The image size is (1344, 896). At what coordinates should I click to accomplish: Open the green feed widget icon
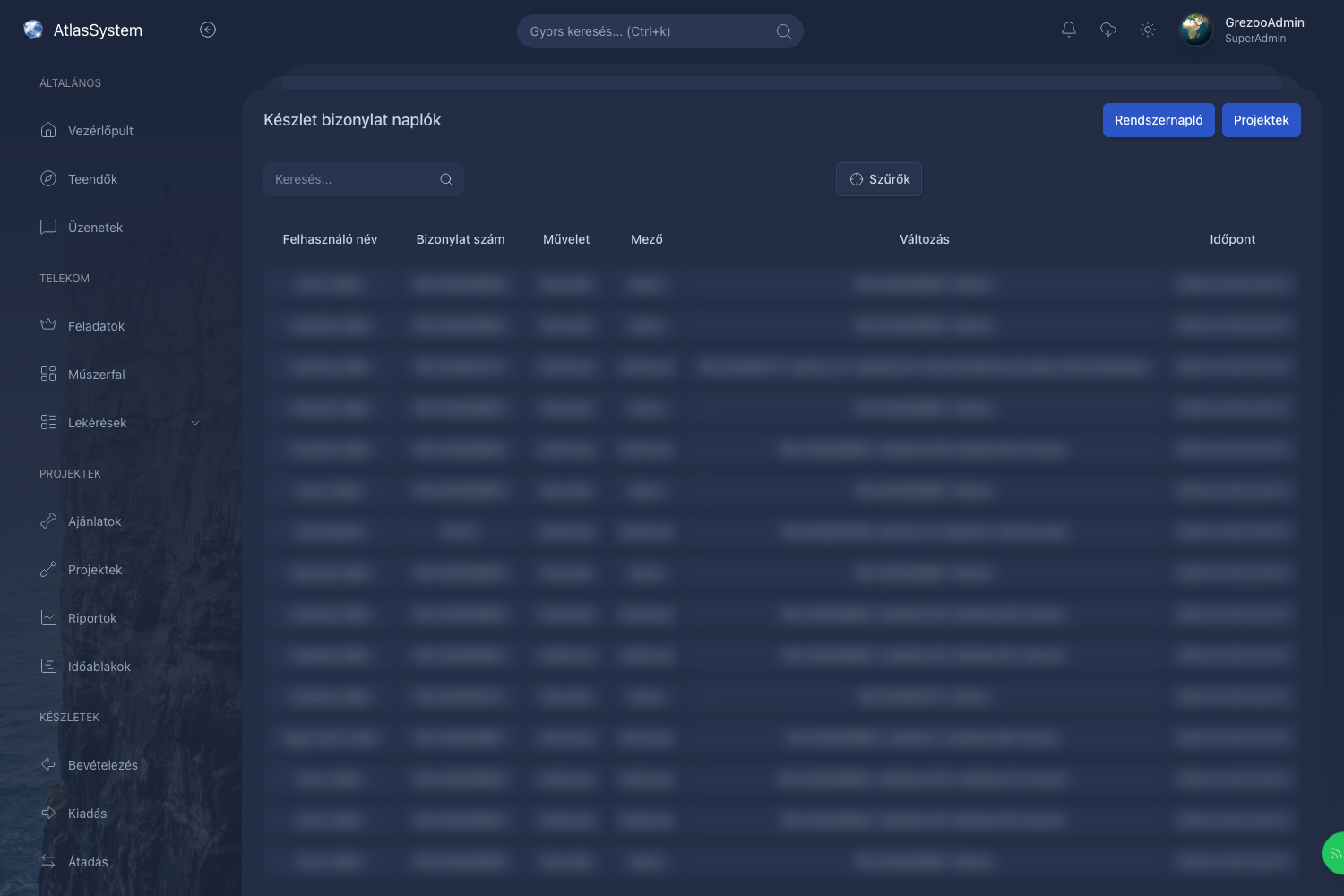tap(1335, 853)
